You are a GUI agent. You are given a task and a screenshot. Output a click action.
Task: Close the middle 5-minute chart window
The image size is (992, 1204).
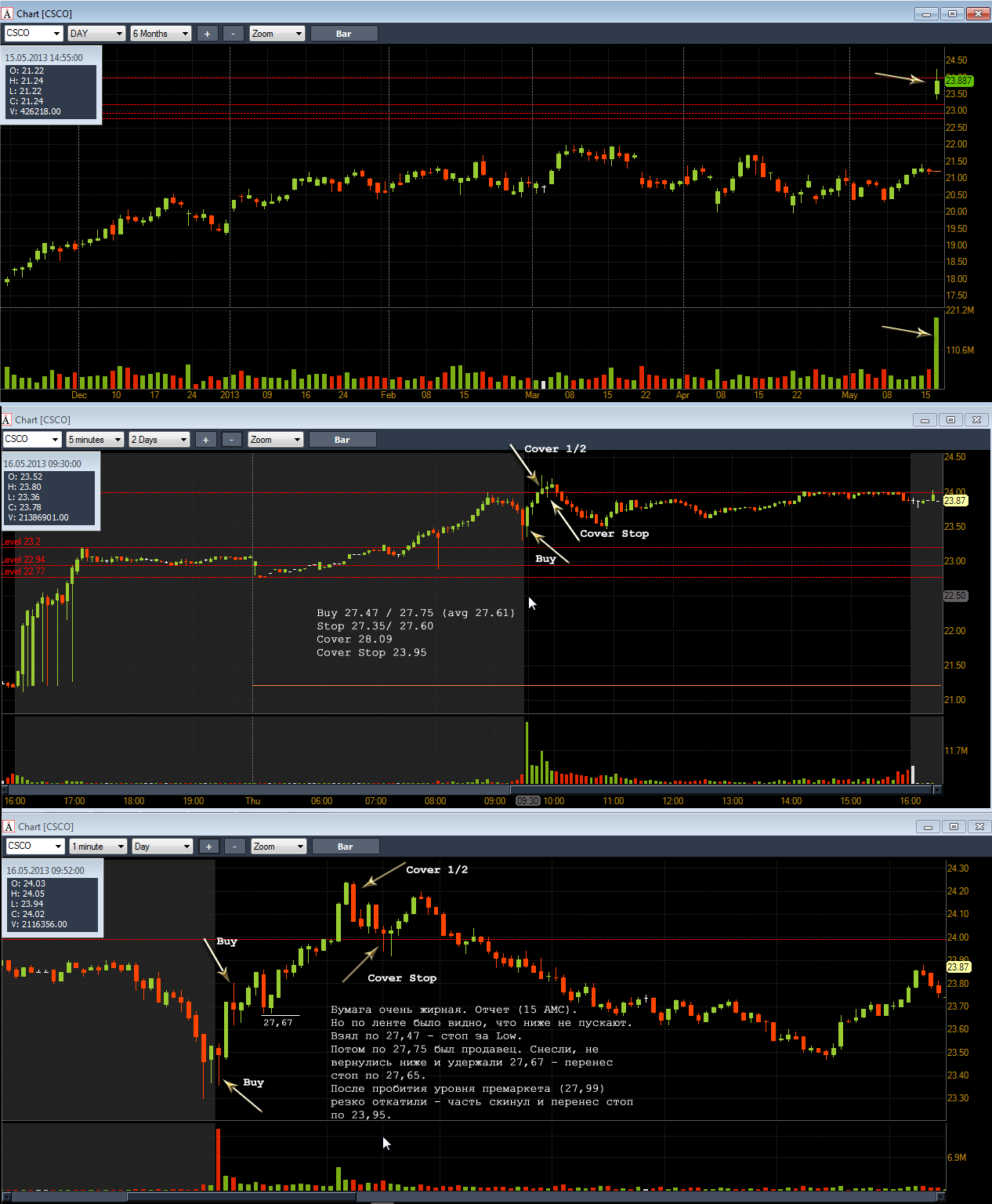coord(976,419)
